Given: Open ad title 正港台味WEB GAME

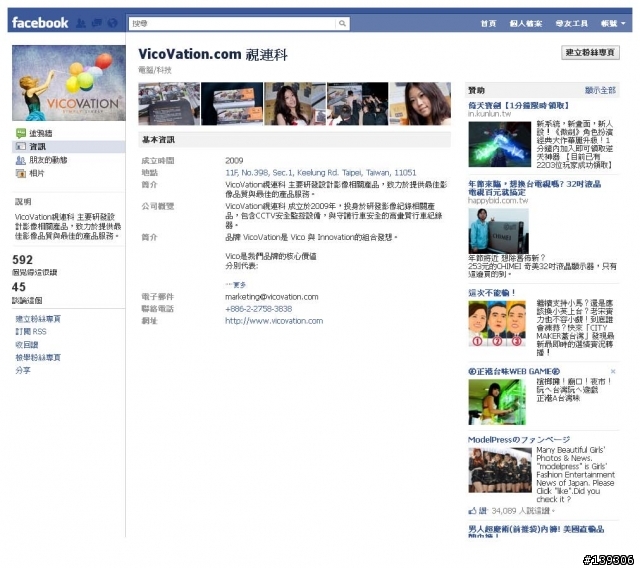Looking at the screenshot, I should point(514,371).
